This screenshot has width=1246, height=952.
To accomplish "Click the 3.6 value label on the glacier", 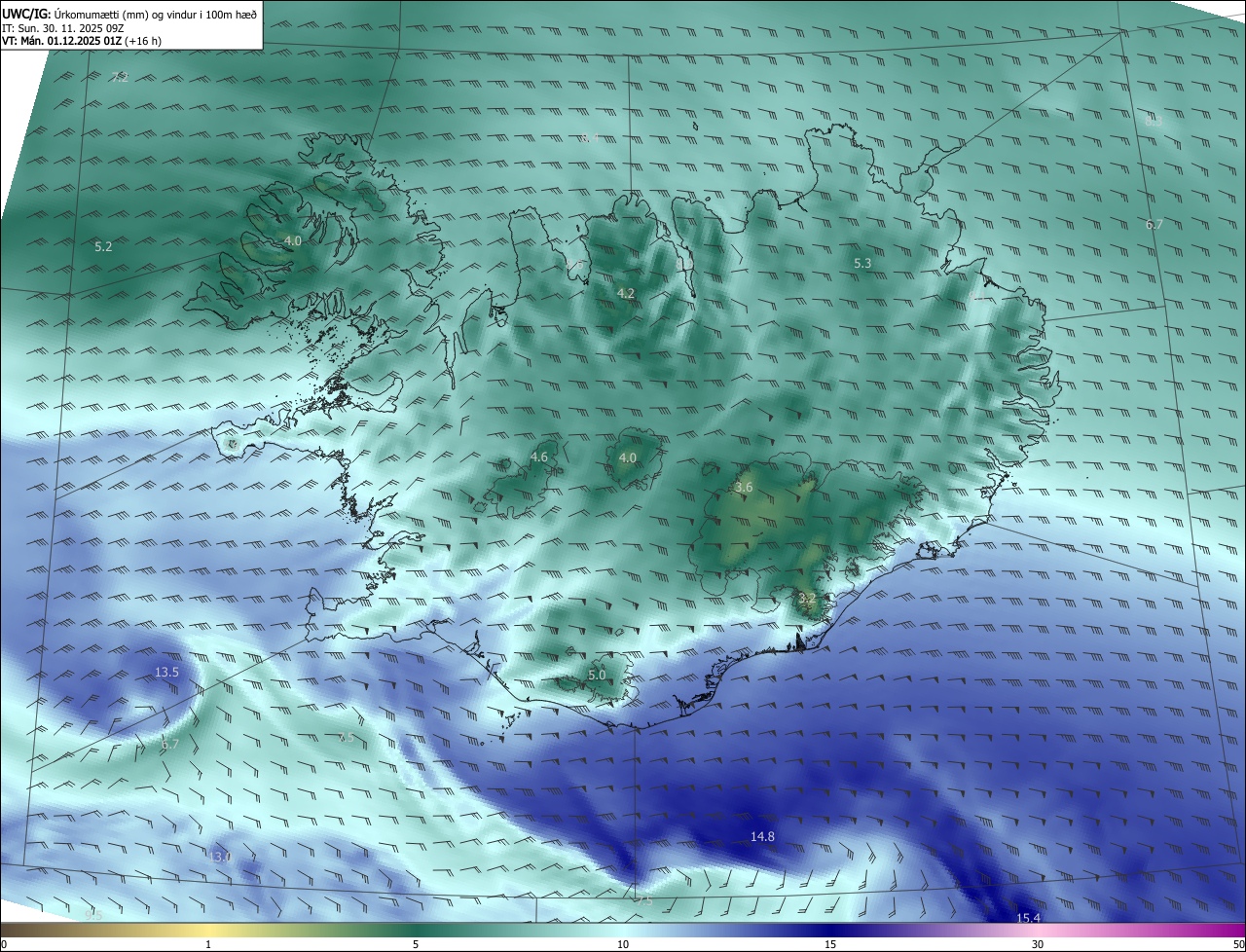I will pos(744,487).
